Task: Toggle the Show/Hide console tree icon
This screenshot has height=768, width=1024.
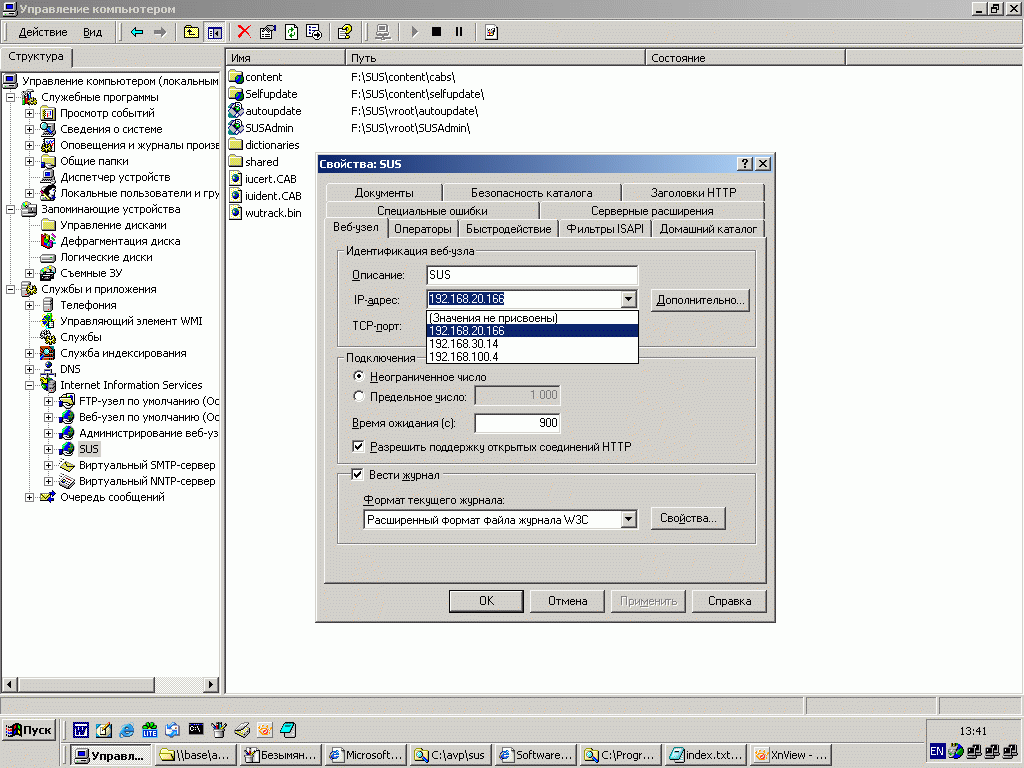Action: (214, 31)
